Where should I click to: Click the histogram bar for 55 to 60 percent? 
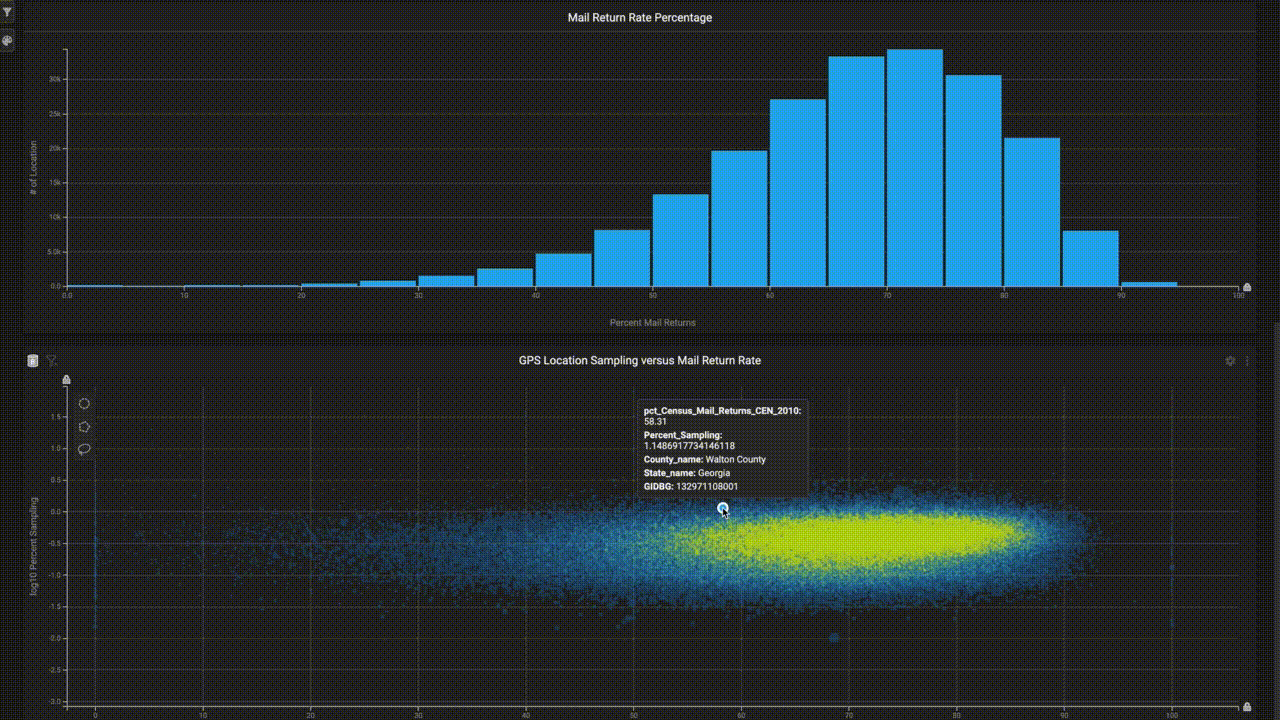point(739,219)
